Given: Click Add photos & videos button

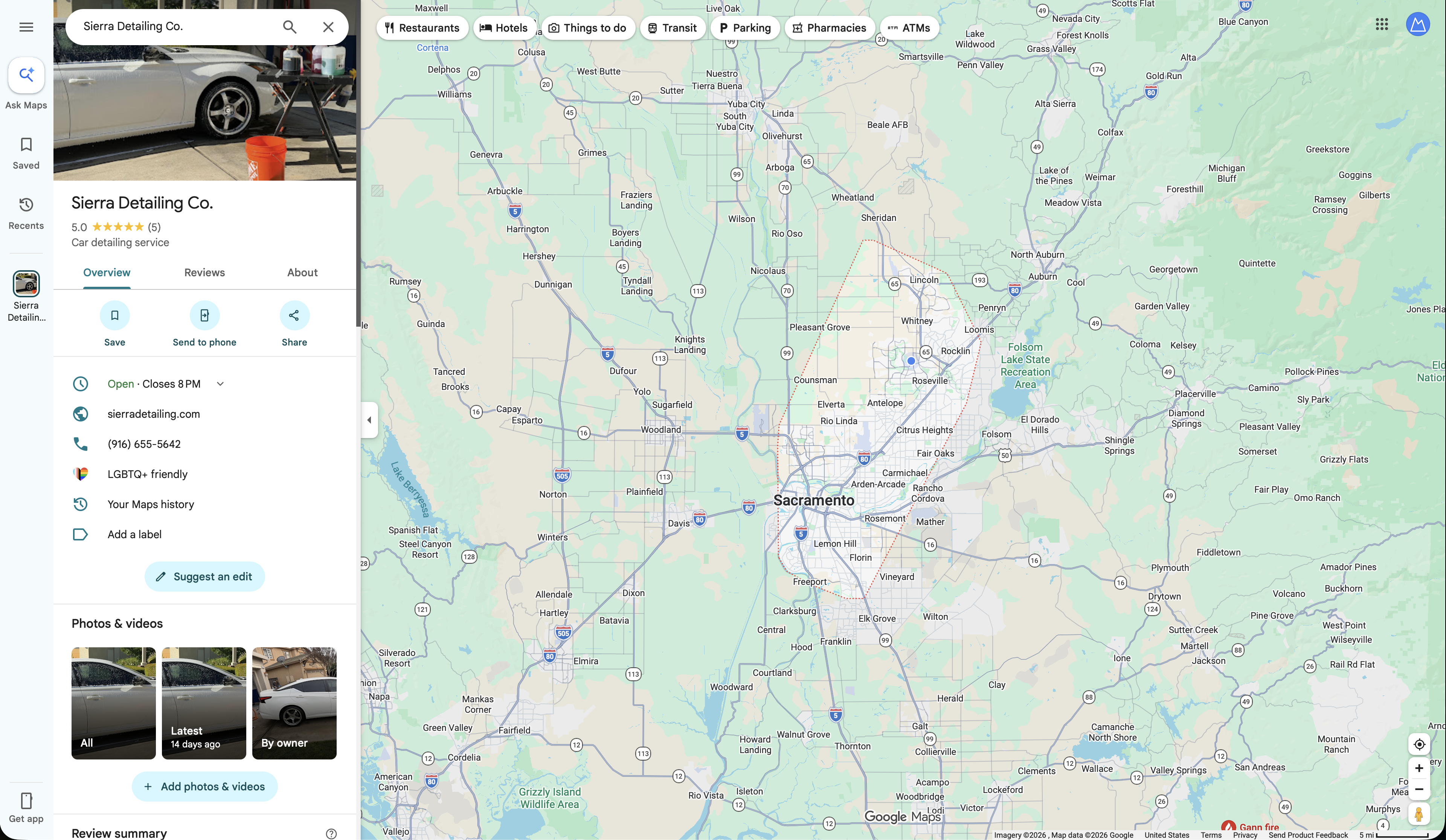Looking at the screenshot, I should click(204, 787).
